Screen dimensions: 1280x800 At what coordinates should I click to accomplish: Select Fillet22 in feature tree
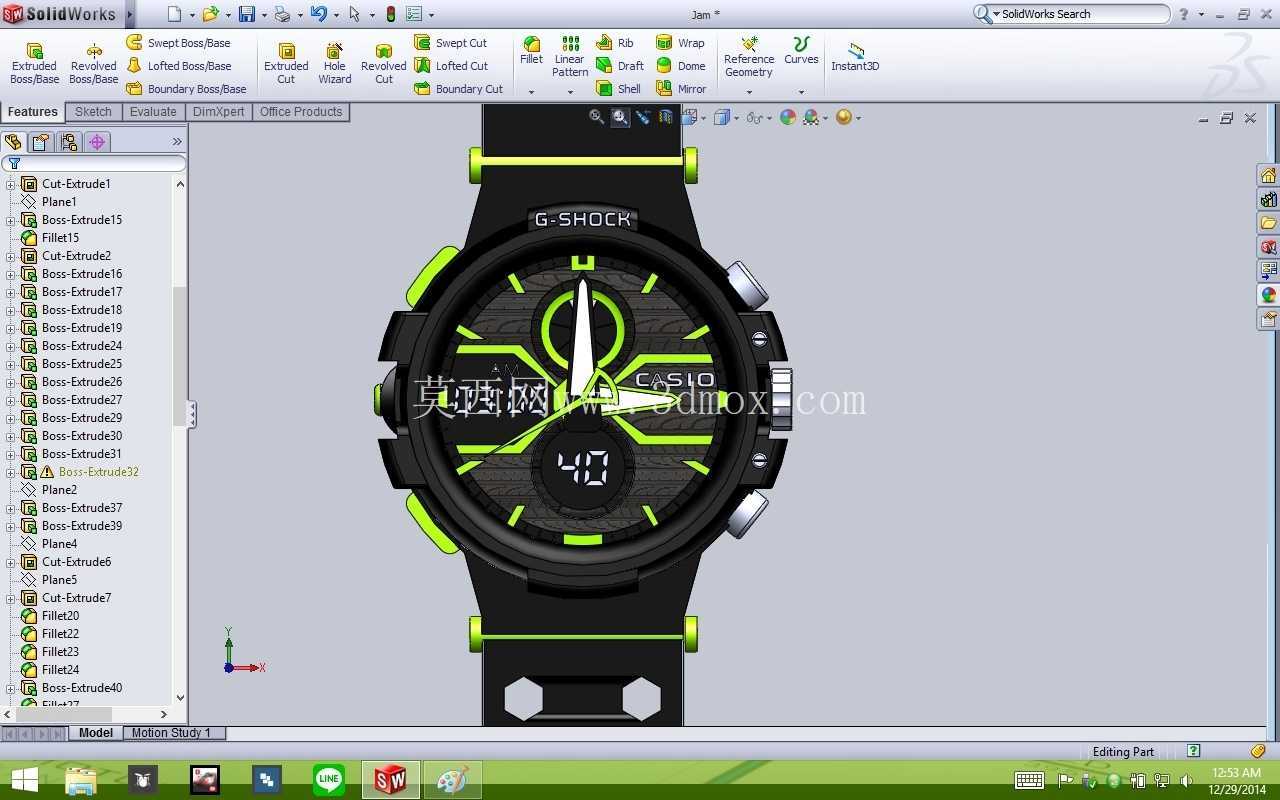pos(60,634)
